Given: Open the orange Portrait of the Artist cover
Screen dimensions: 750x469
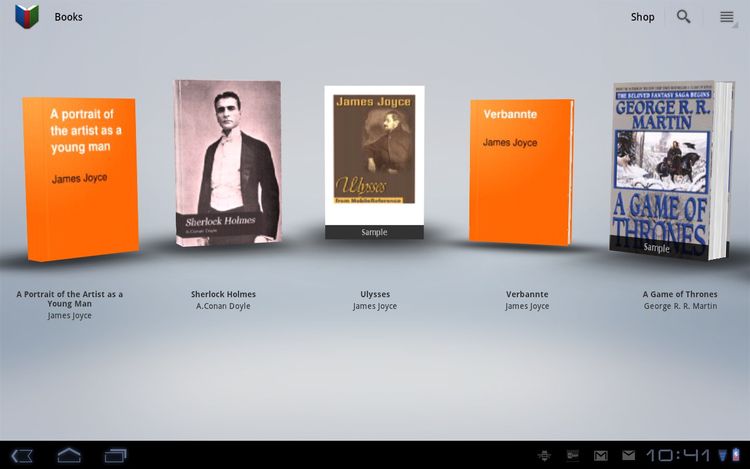Looking at the screenshot, I should [80, 177].
